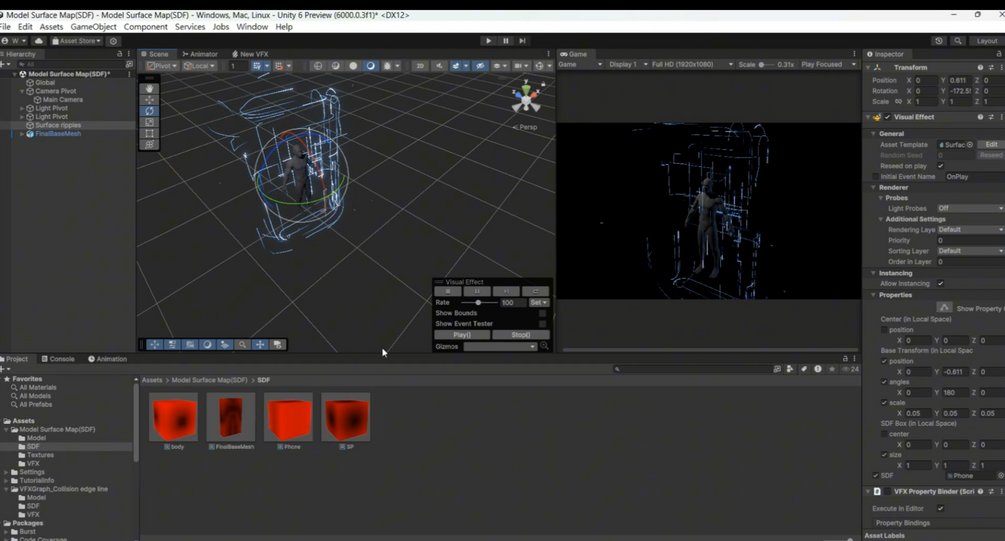Lock the Inspector panel
The height and width of the screenshot is (541, 1005).
999,54
